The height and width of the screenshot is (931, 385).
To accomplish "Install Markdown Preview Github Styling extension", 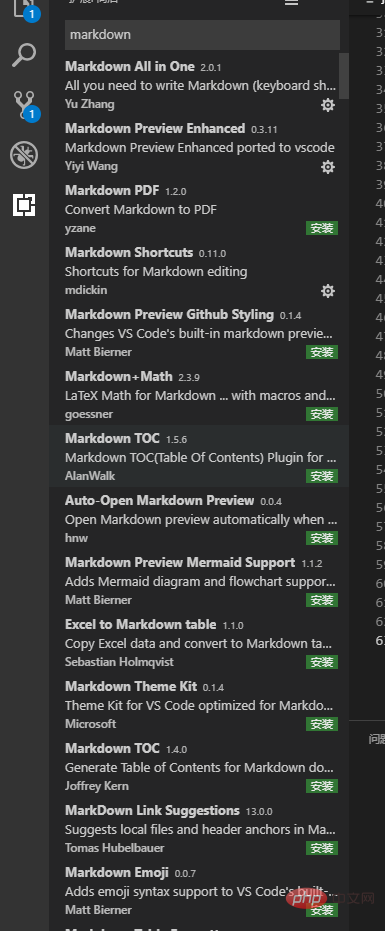I will point(322,352).
